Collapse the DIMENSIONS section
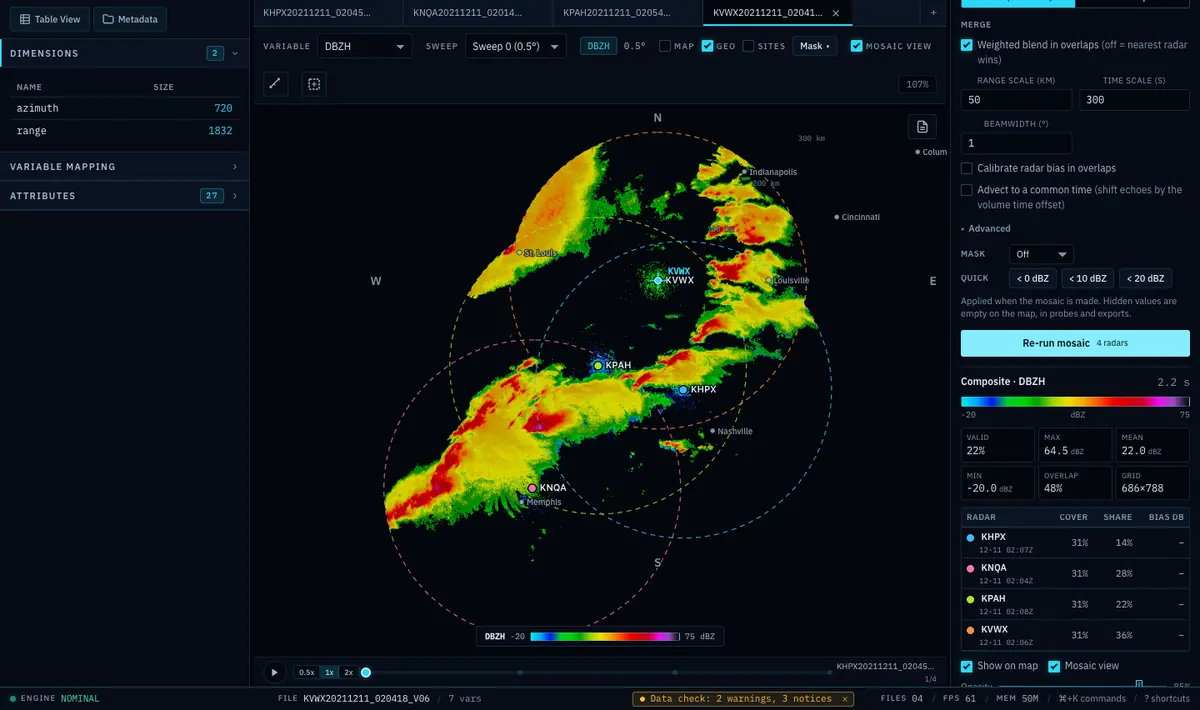This screenshot has height=710, width=1200. 124,53
